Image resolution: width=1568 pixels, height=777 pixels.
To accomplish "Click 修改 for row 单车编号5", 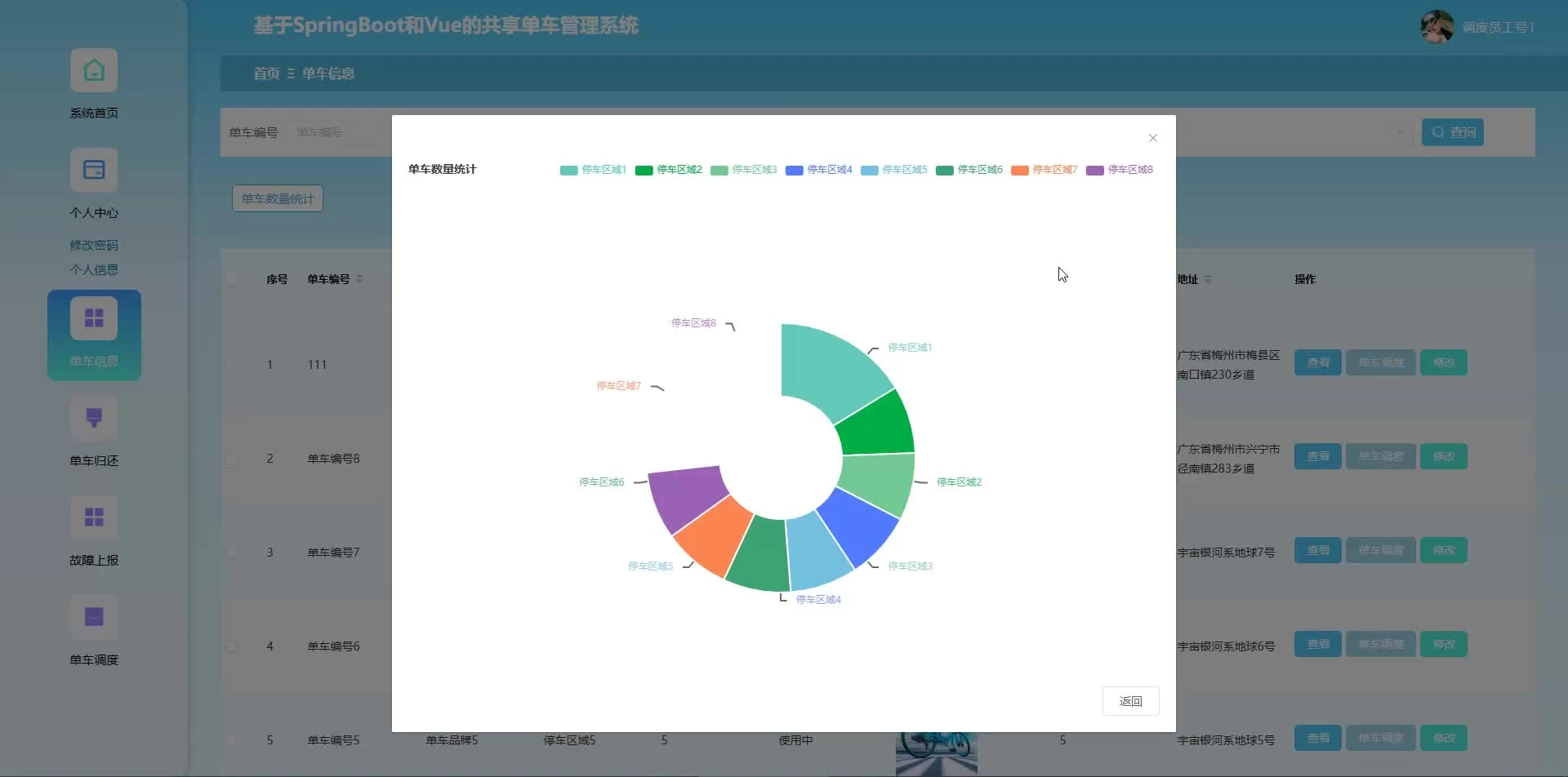I will 1444,738.
